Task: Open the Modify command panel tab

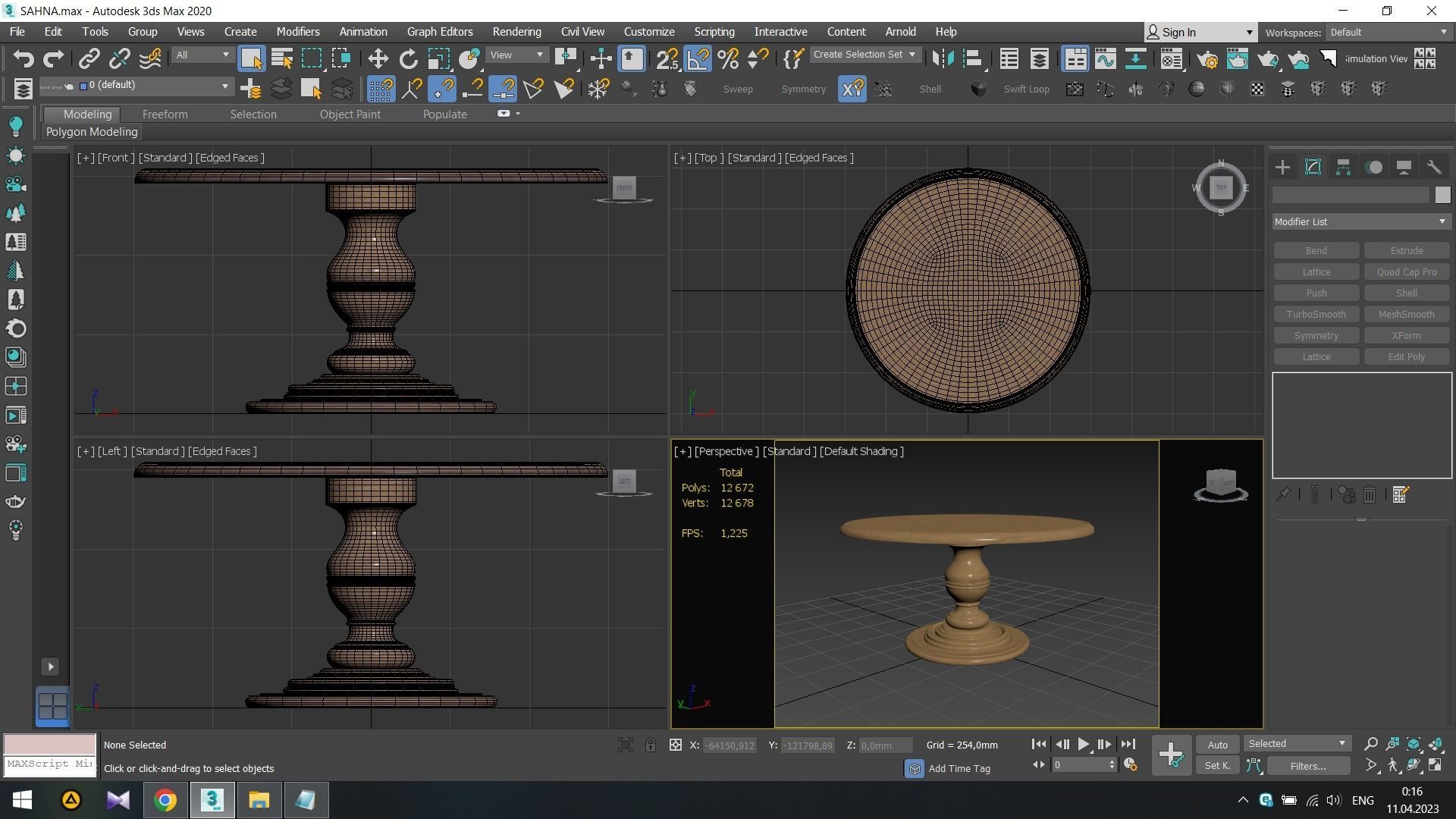Action: click(1313, 168)
